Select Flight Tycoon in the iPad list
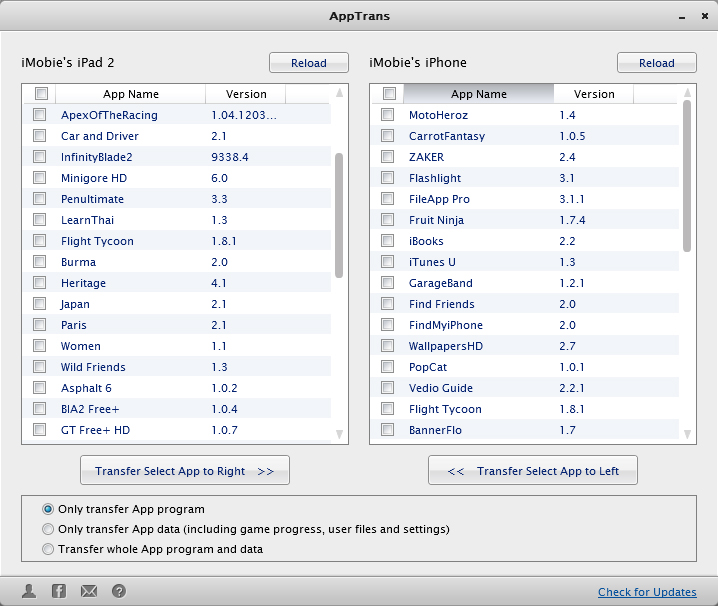718x606 pixels. click(177, 241)
